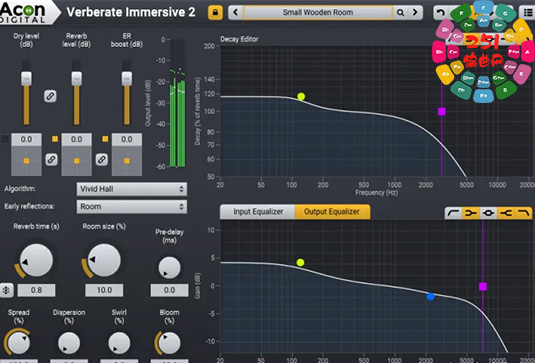This screenshot has width=535, height=363.
Task: Toggle the low shelf filter icon
Action: (x=471, y=213)
